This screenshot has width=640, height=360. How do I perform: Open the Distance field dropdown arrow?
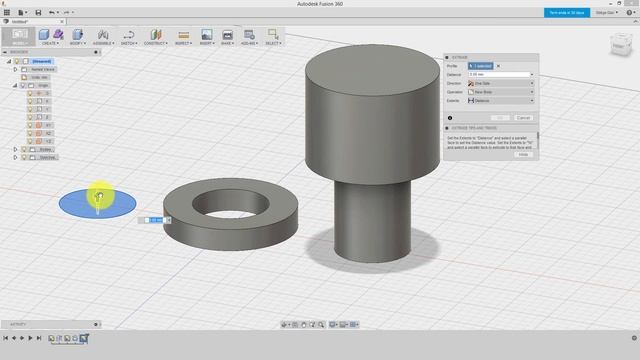click(x=532, y=75)
